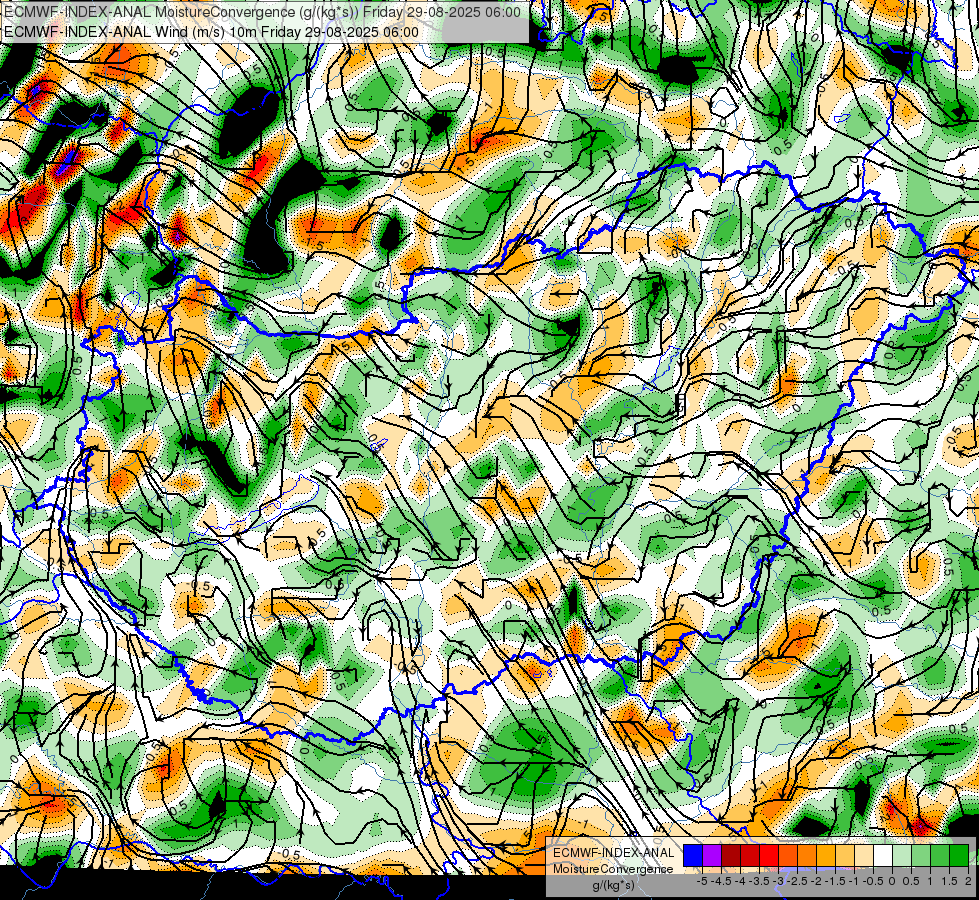Click the MoistureConvergence label in the legend
Viewport: 979px width, 900px height.
pyautogui.click(x=613, y=869)
